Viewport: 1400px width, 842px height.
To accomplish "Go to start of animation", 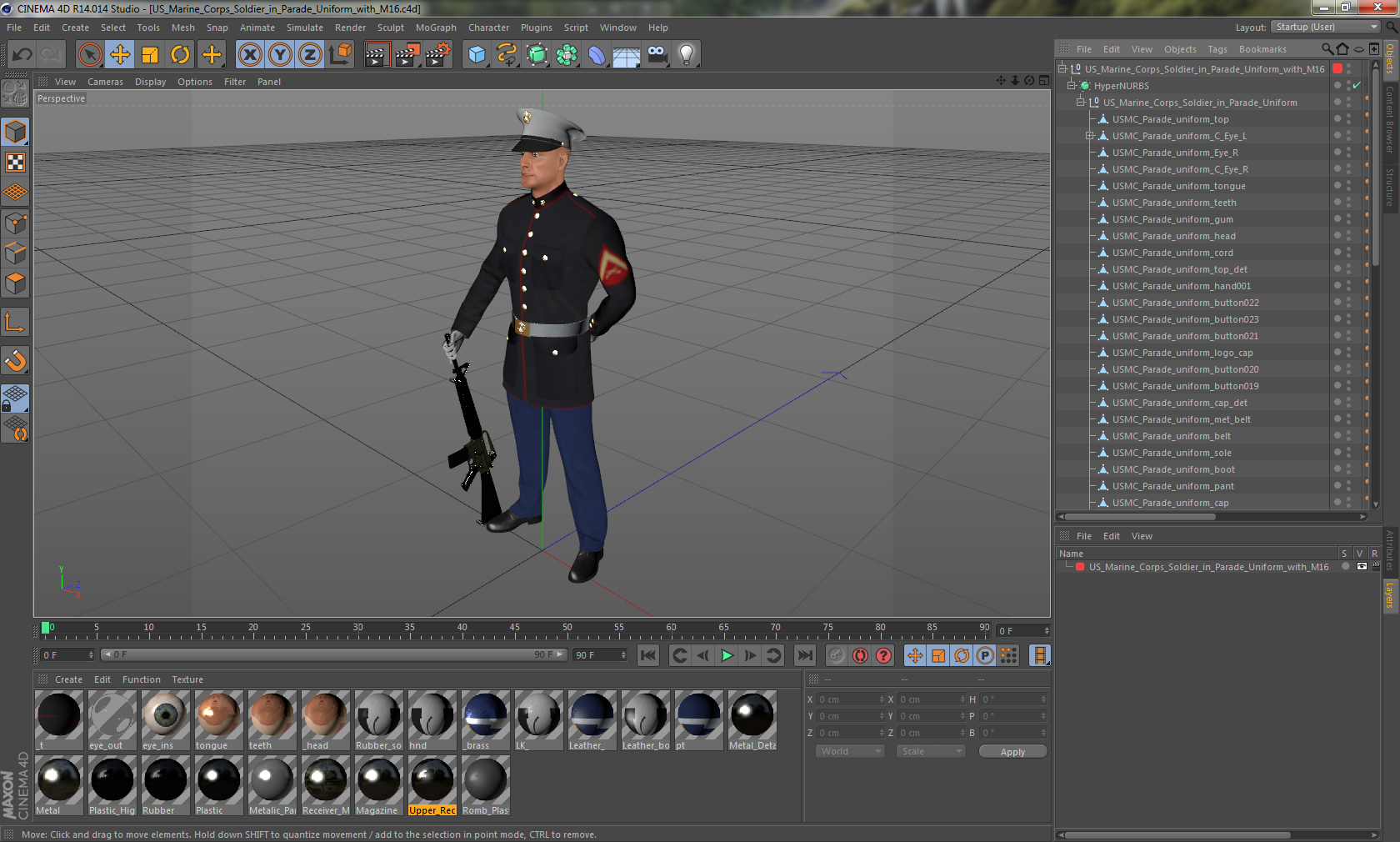I will [x=648, y=655].
